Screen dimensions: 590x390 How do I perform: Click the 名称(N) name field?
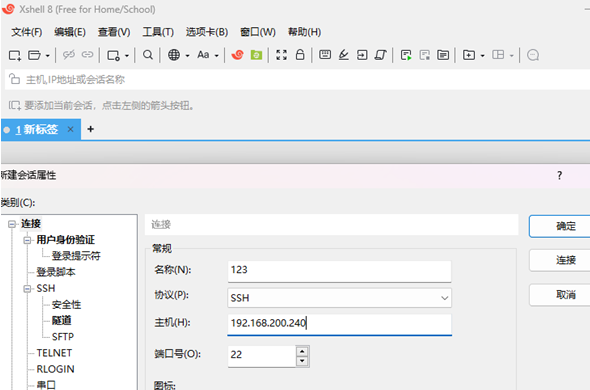click(x=339, y=271)
